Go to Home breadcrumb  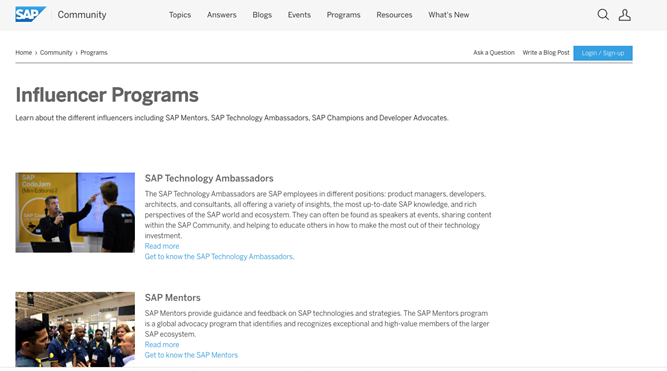point(23,53)
